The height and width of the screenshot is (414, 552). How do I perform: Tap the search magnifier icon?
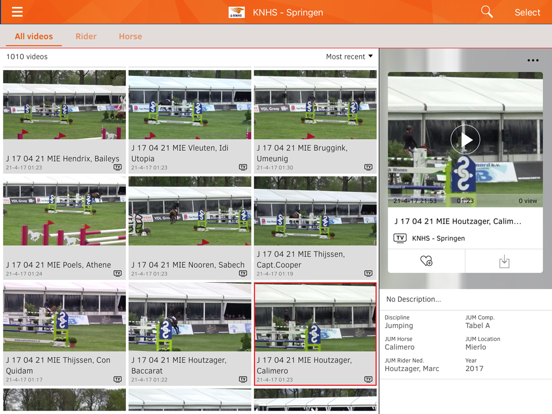487,12
